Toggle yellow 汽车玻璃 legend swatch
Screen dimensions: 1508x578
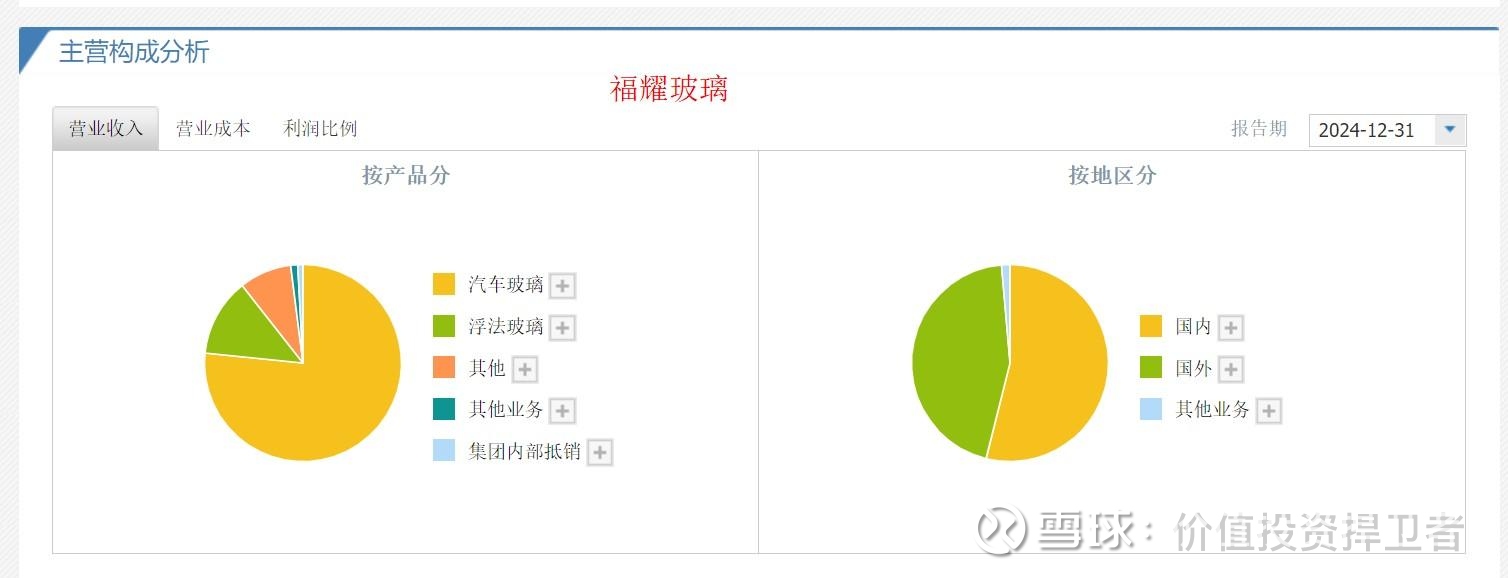(444, 285)
